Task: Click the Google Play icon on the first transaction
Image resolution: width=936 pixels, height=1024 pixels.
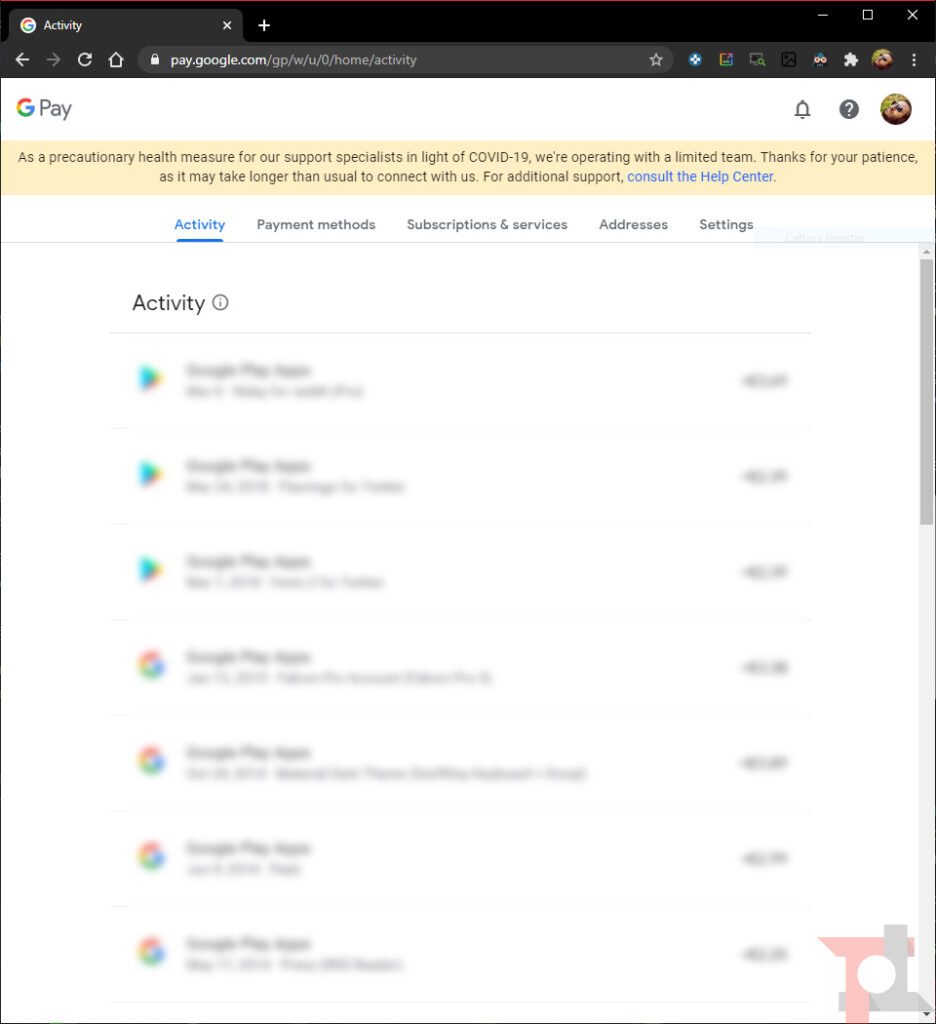Action: pos(151,379)
